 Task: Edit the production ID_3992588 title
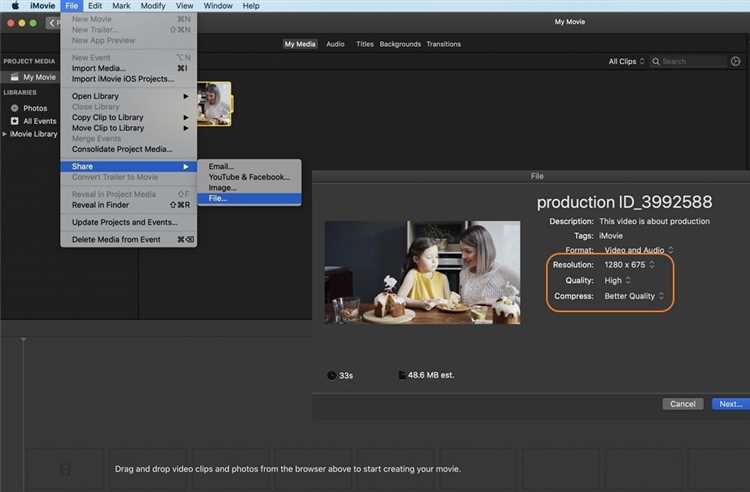[624, 202]
